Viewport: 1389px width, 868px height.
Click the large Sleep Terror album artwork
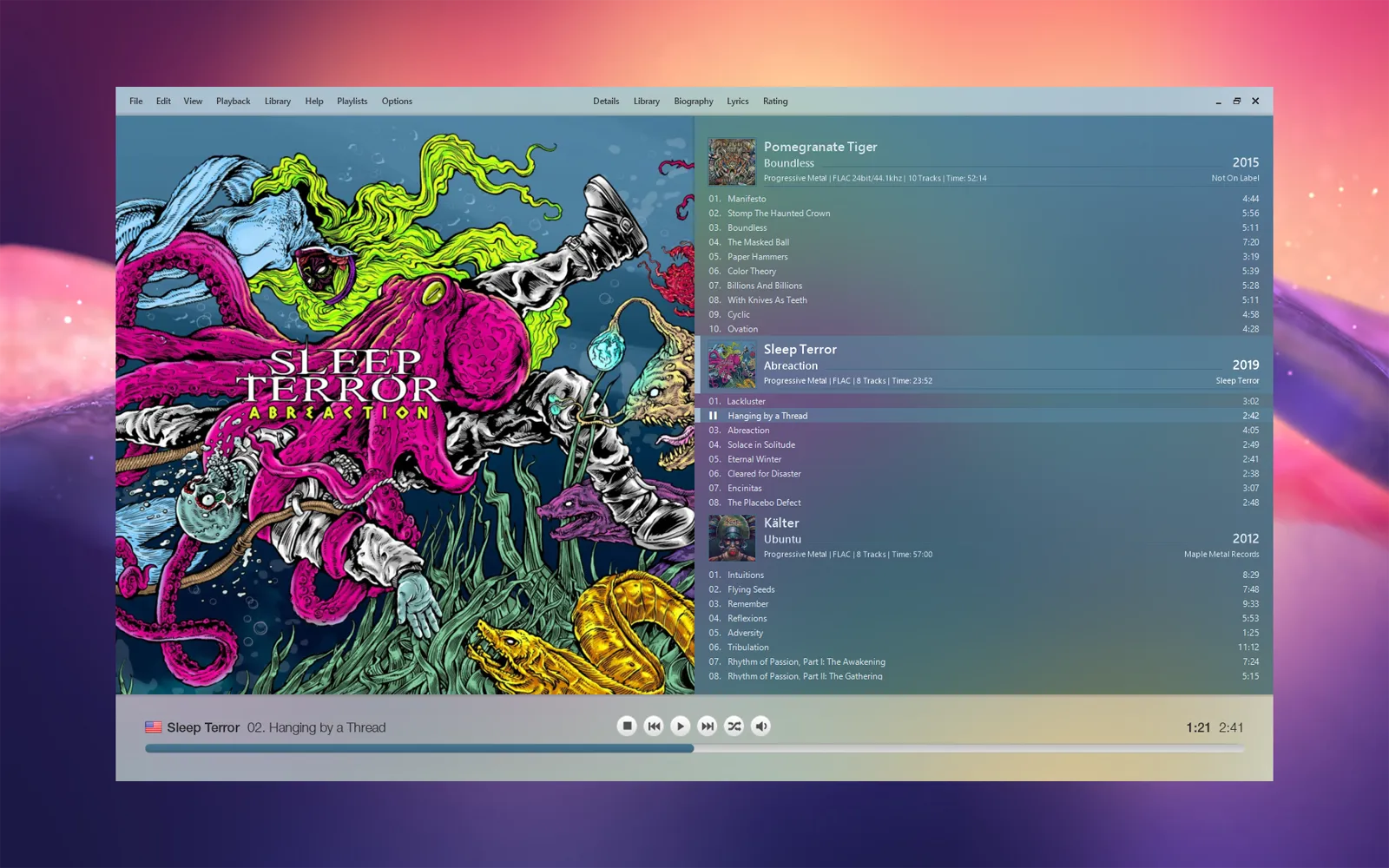pos(405,405)
